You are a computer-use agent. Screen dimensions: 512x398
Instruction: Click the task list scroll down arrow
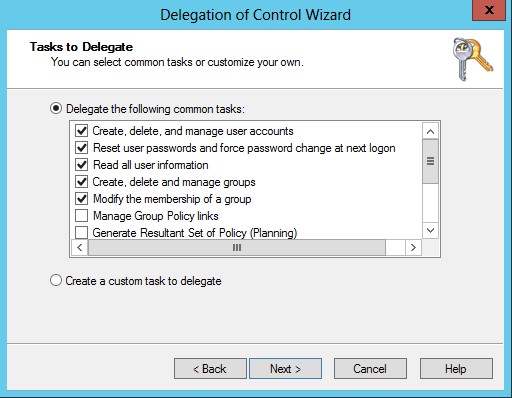pos(430,230)
